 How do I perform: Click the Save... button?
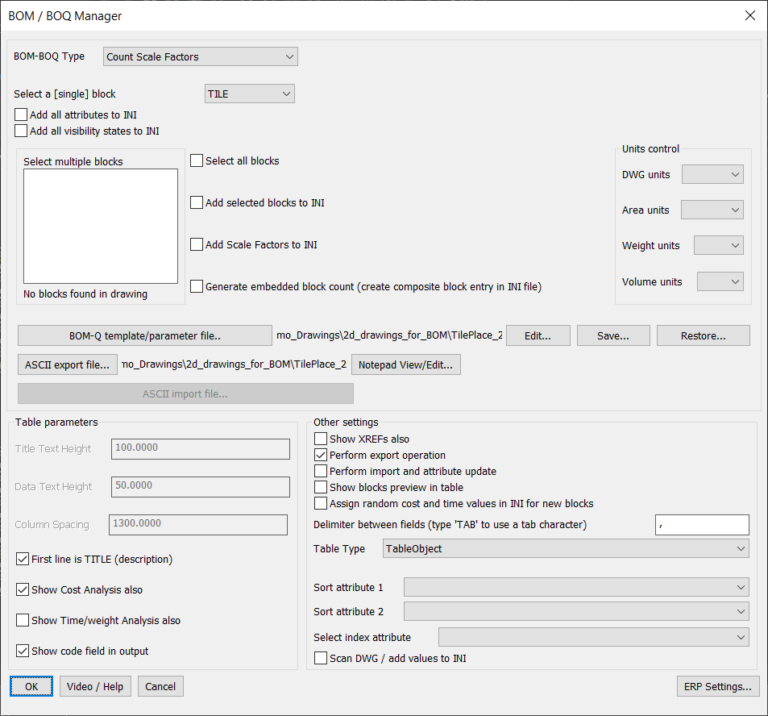(x=613, y=336)
